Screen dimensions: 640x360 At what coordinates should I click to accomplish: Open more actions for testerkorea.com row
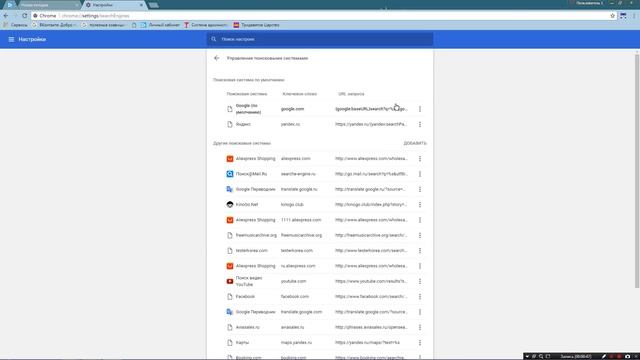420,250
